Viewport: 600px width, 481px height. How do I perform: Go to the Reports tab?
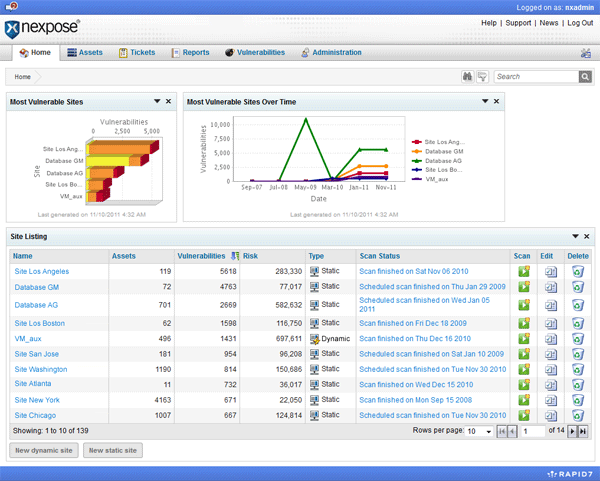190,53
